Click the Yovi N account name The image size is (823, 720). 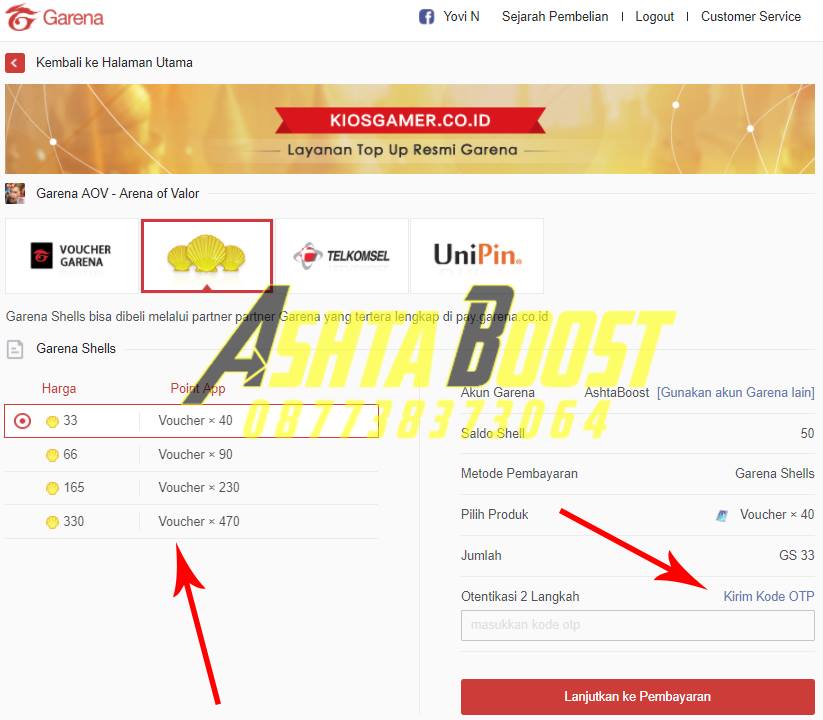point(461,17)
